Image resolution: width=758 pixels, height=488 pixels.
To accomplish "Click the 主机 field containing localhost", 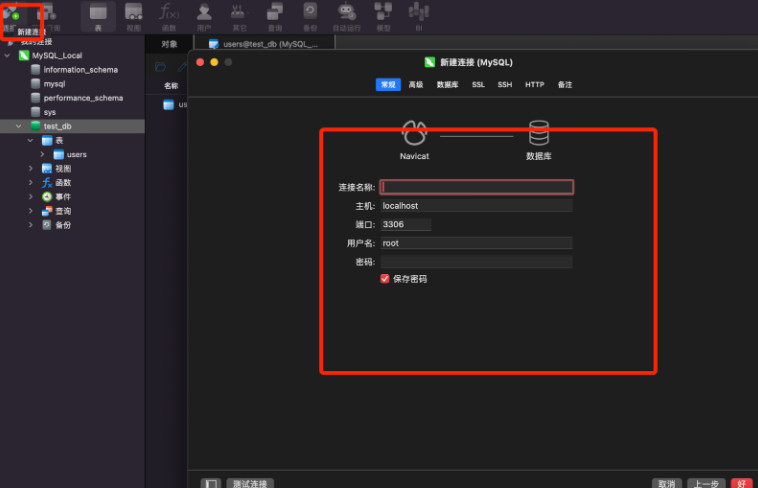I will pyautogui.click(x=477, y=206).
